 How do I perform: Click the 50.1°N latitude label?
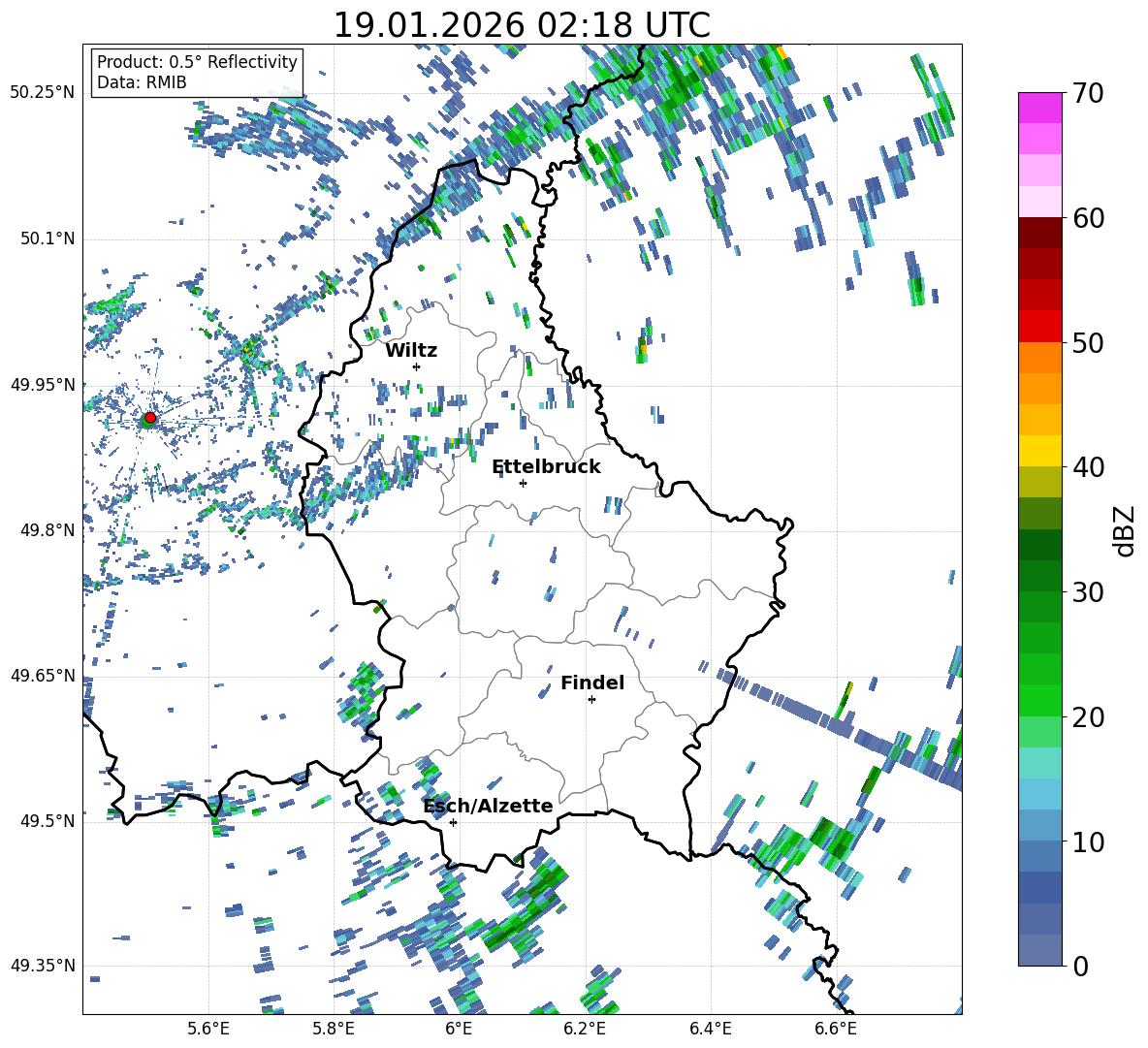(47, 239)
